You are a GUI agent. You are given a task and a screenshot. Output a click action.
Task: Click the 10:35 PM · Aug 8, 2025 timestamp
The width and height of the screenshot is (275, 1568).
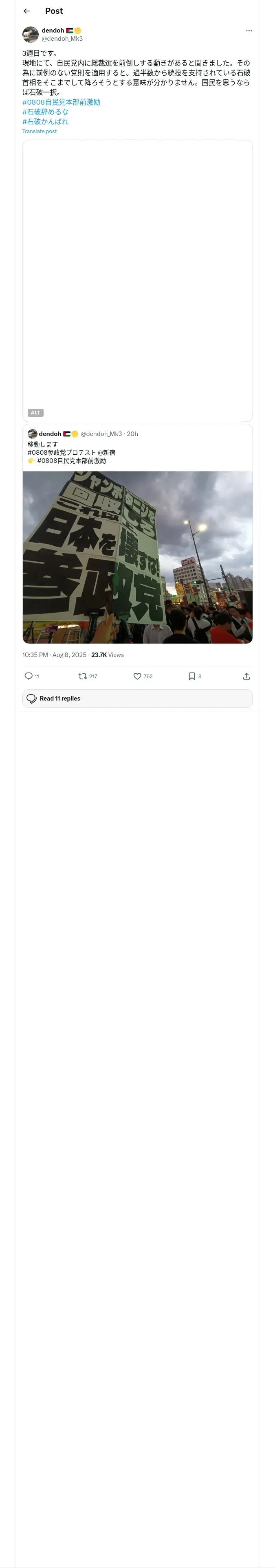point(54,655)
